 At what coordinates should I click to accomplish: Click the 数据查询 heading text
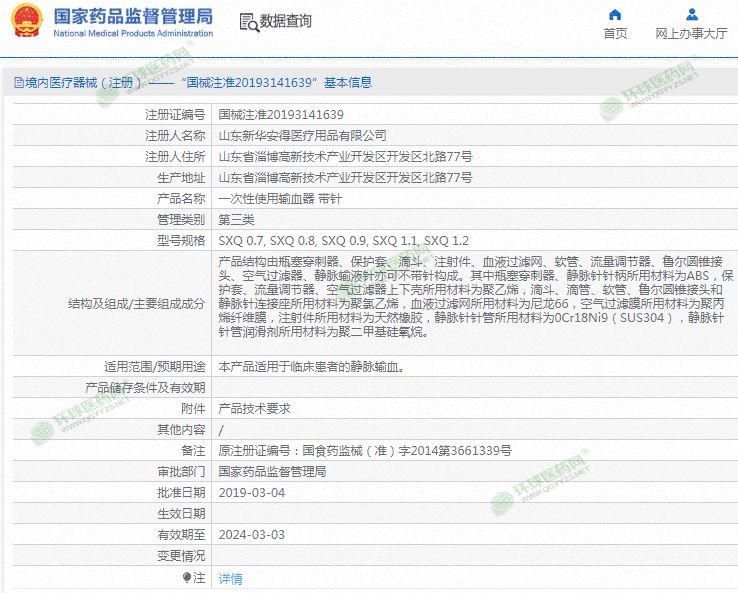[285, 21]
